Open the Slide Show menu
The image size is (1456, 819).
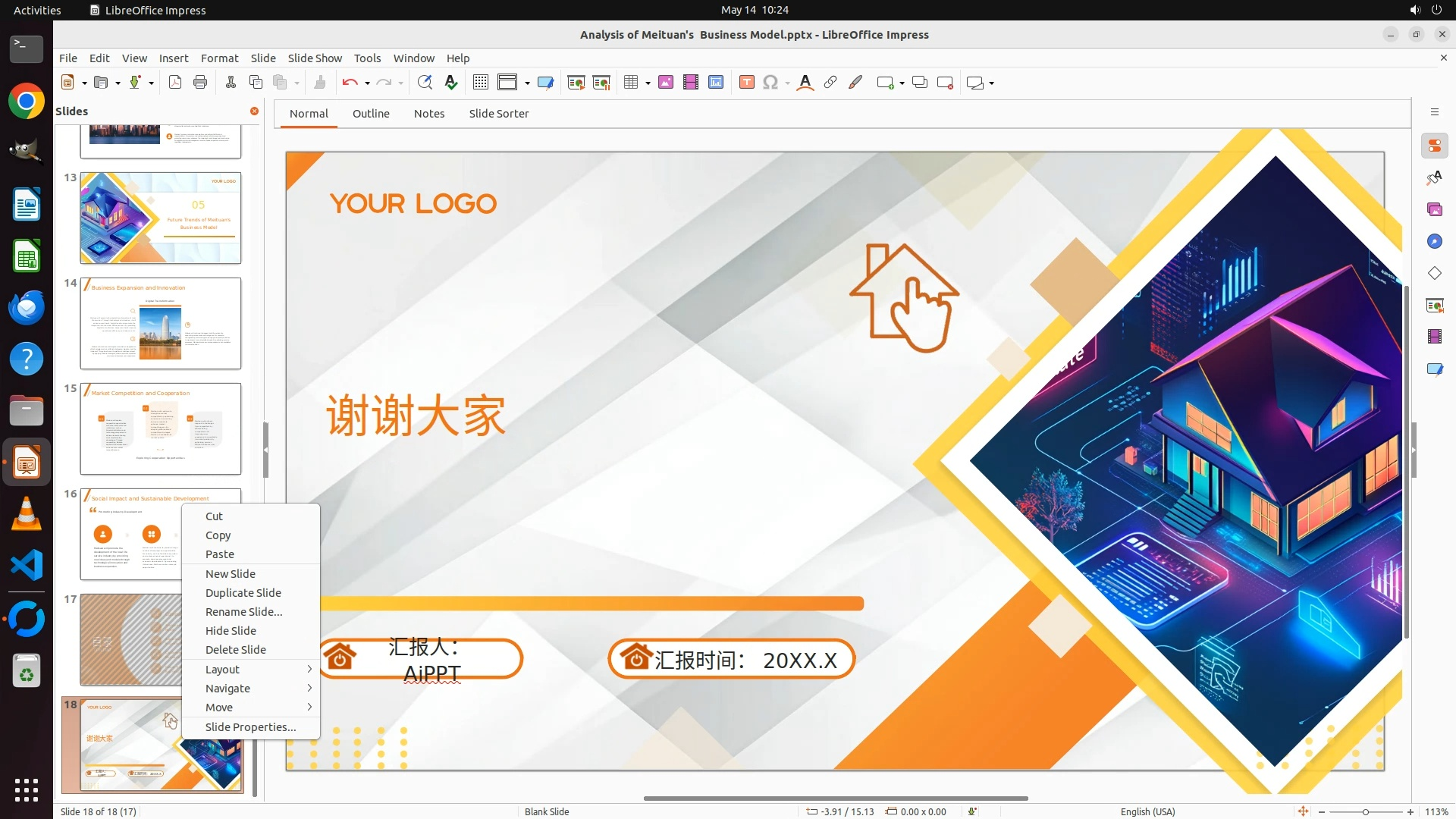tap(315, 58)
